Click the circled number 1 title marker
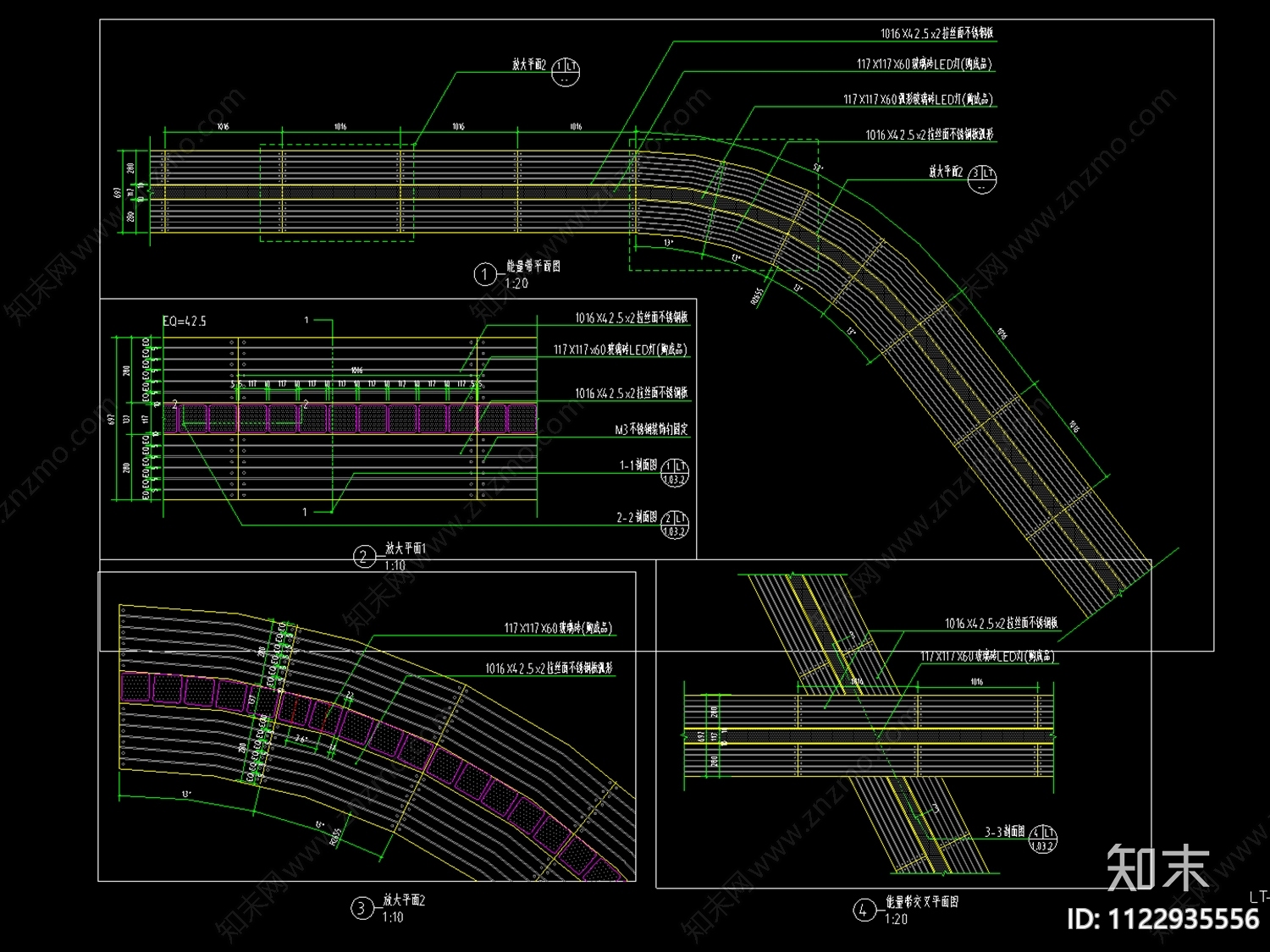1270x952 pixels. pyautogui.click(x=484, y=274)
